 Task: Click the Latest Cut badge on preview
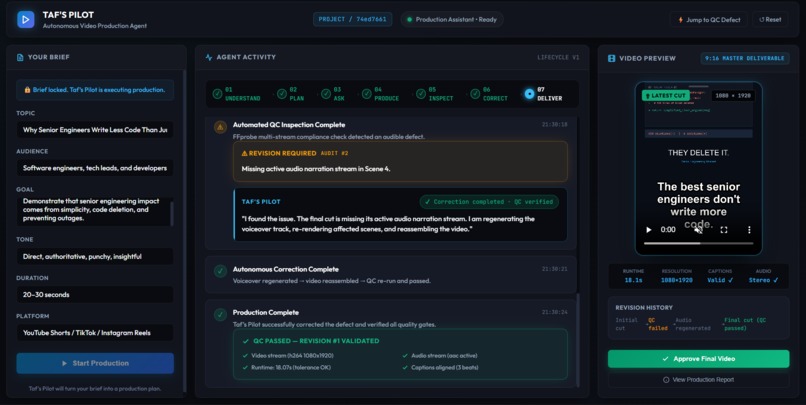665,96
